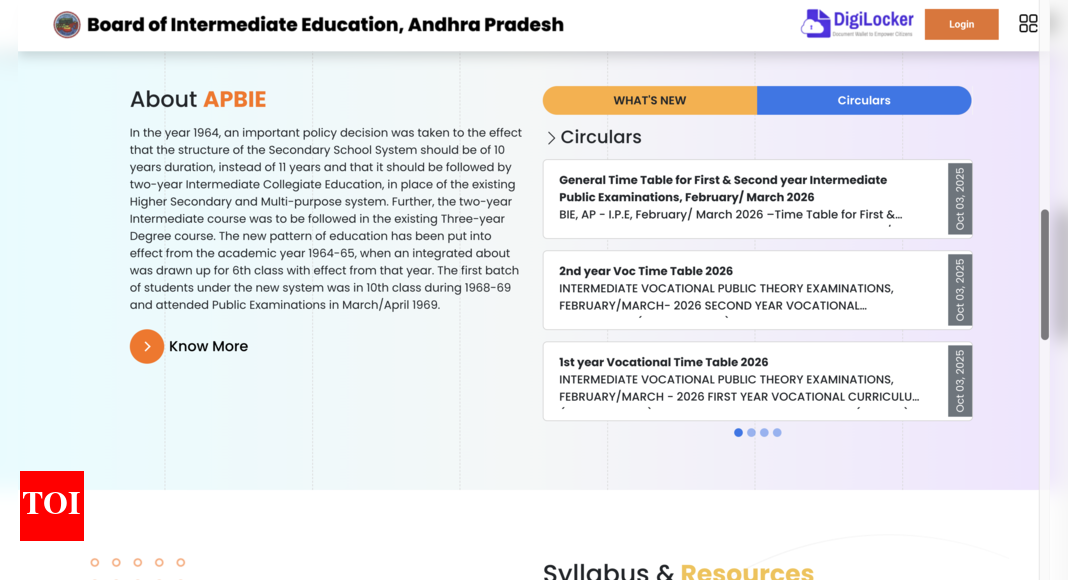Click the page vertical scrollbar thumb

(1045, 274)
